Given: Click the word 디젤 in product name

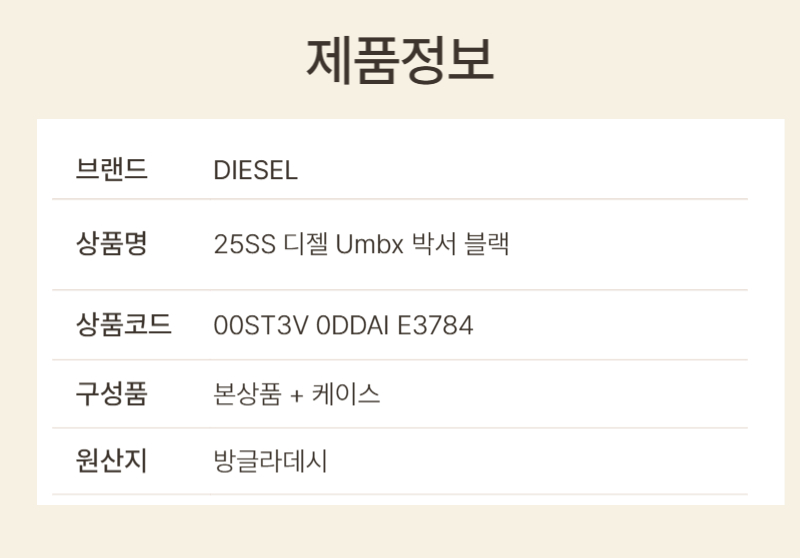Looking at the screenshot, I should click(303, 245).
